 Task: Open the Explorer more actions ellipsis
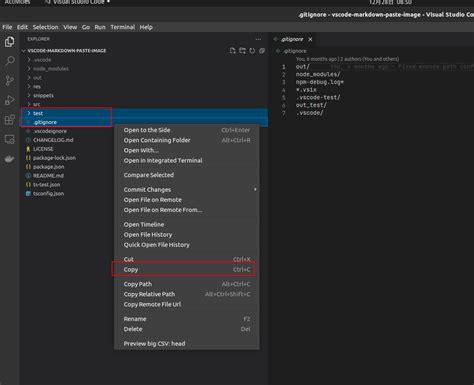(258, 39)
